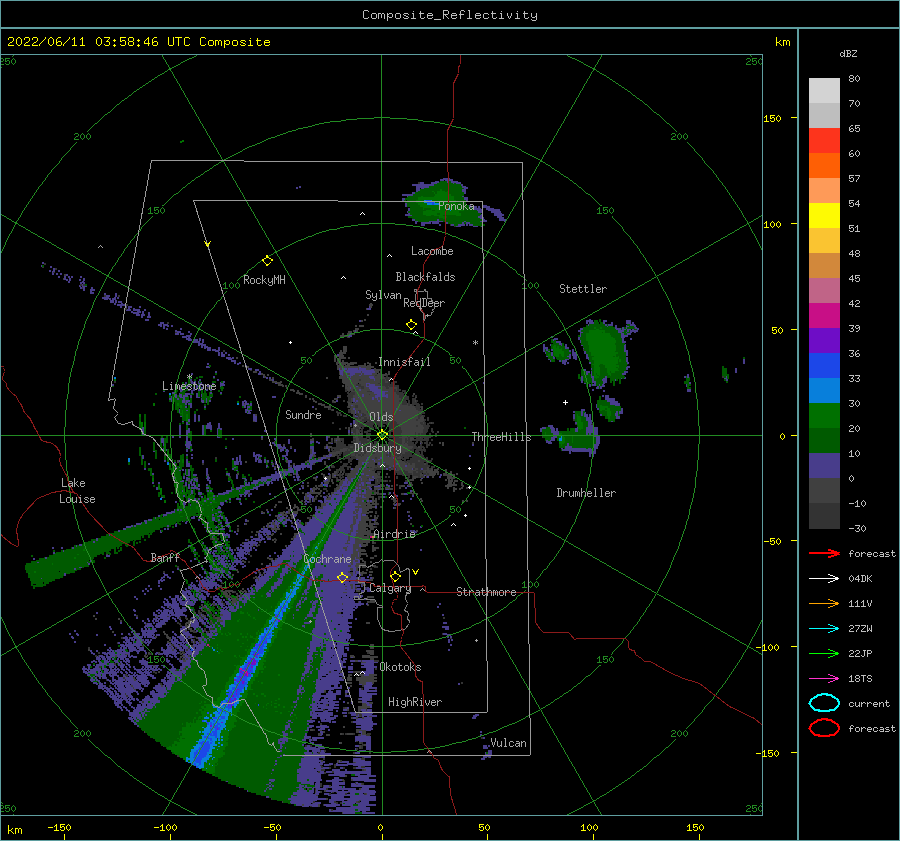Click the Airdrie town label
900x841 pixels.
point(394,534)
